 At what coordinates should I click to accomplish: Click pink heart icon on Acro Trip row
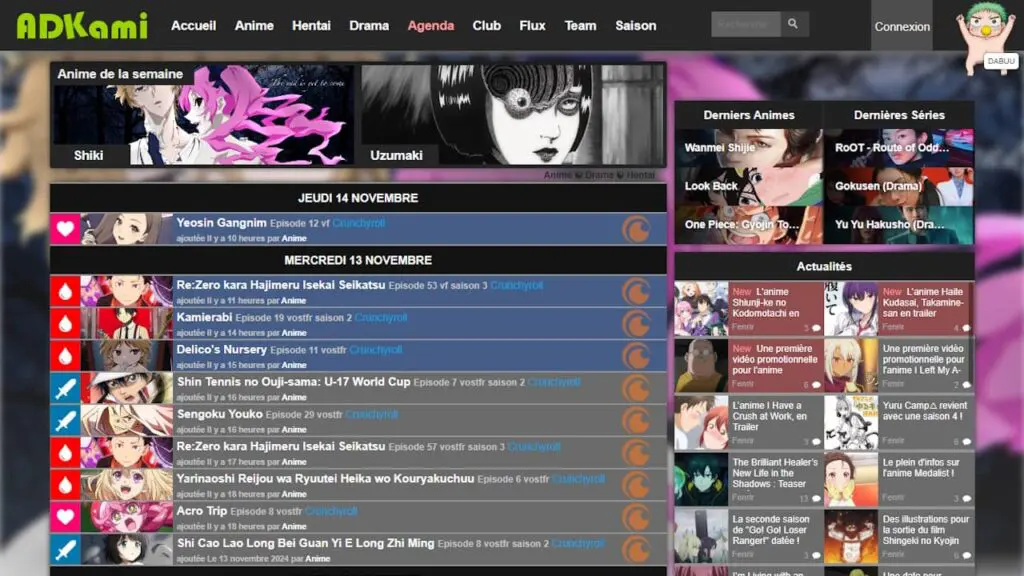65,517
